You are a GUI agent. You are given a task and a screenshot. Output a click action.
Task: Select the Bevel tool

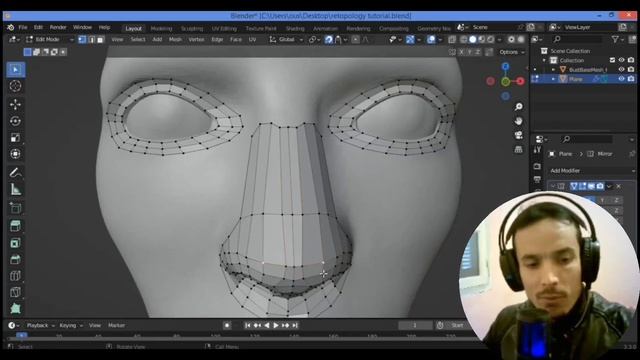coord(16,259)
